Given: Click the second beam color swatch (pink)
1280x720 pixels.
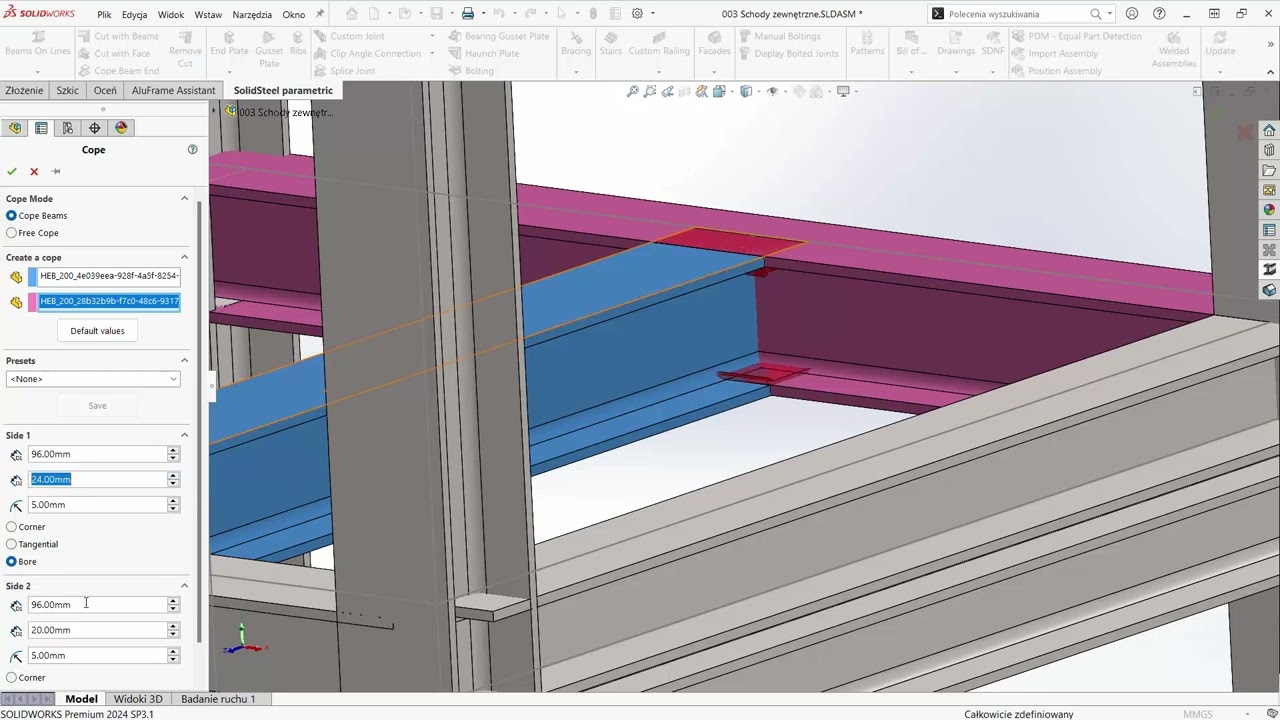Looking at the screenshot, I should [x=33, y=302].
